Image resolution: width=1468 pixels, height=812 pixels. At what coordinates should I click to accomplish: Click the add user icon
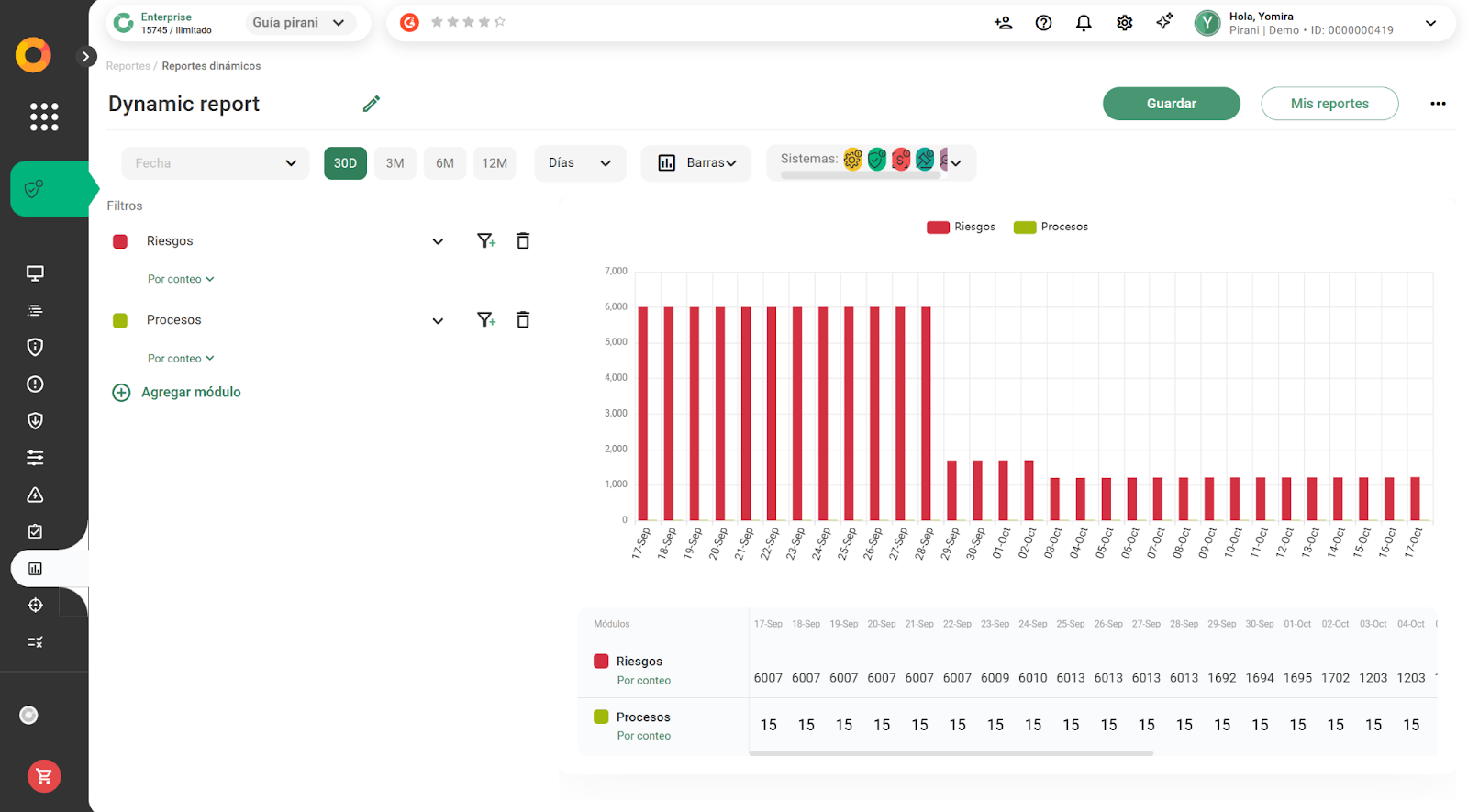click(x=1003, y=23)
